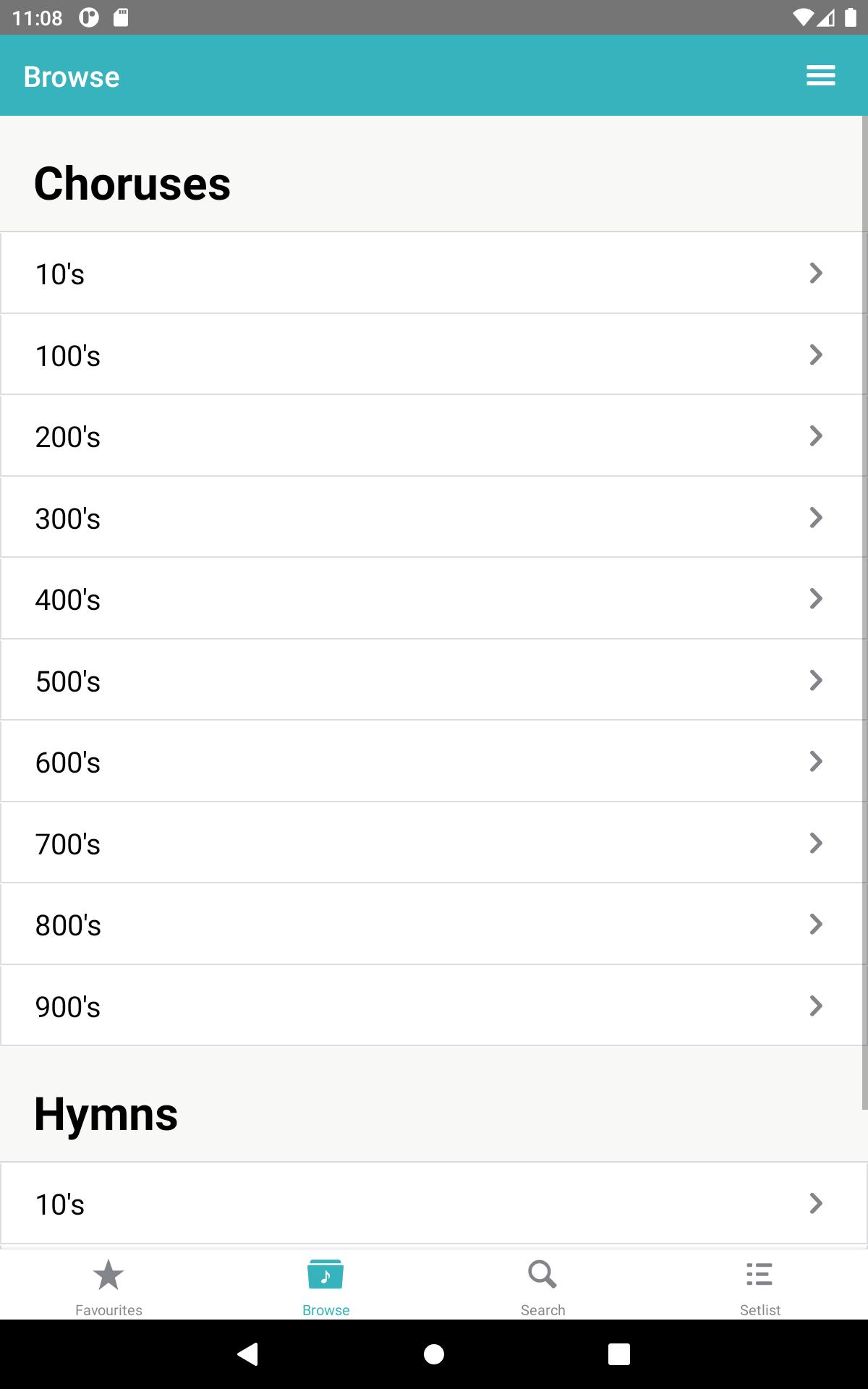Tap the Favourites star icon
The height and width of the screenshot is (1389, 868).
pos(109,1275)
